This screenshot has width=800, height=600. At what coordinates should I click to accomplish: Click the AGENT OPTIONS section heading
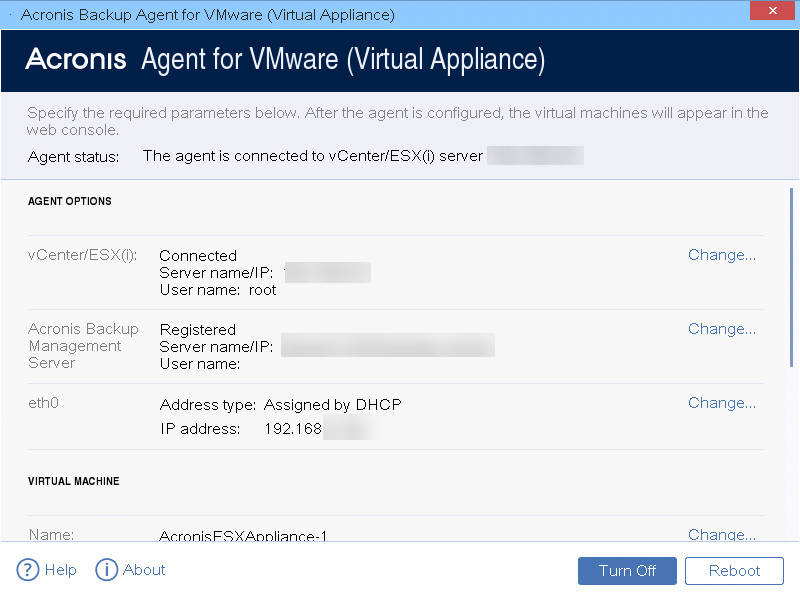tap(70, 201)
